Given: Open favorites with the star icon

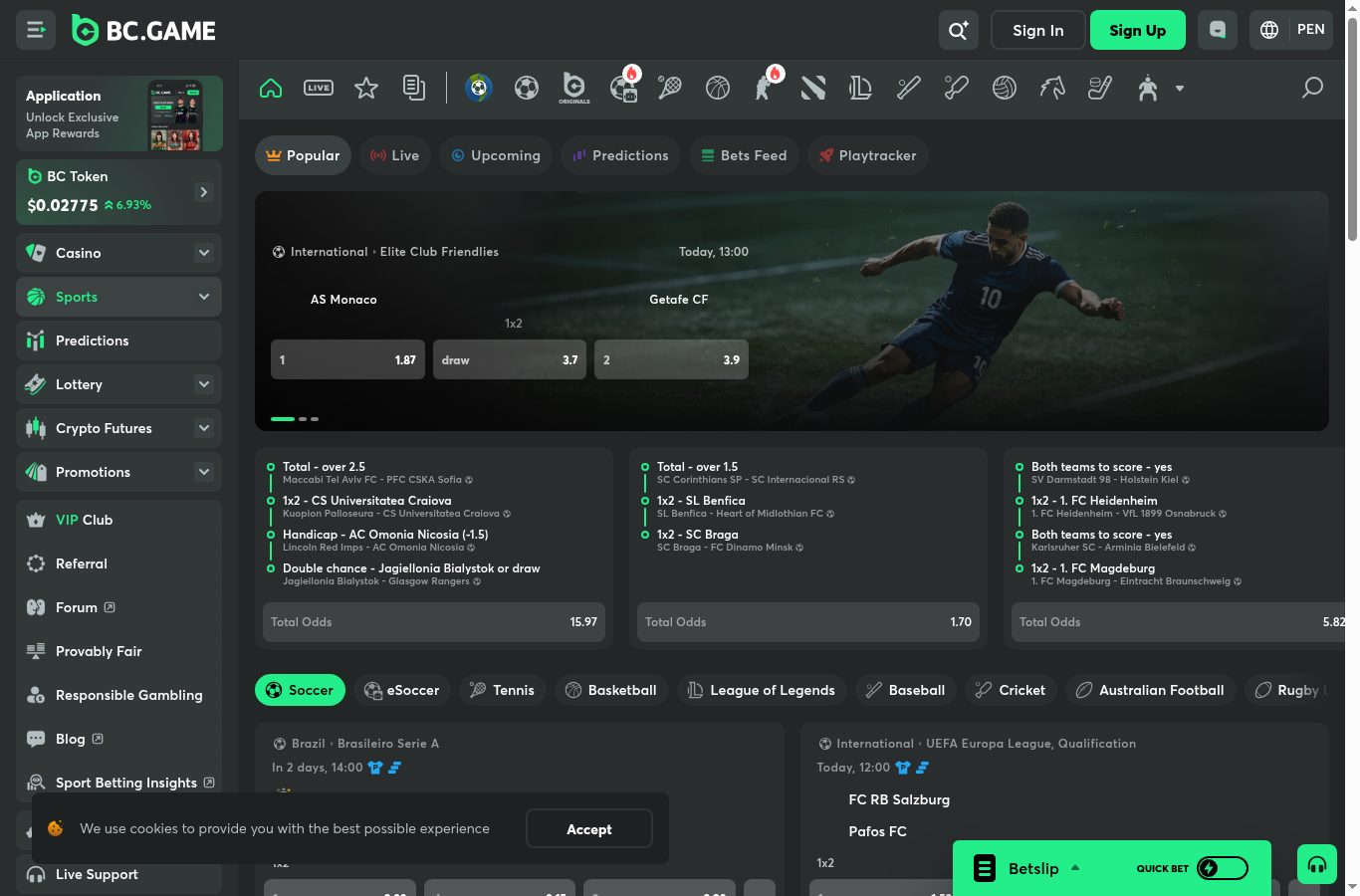Looking at the screenshot, I should tap(366, 88).
